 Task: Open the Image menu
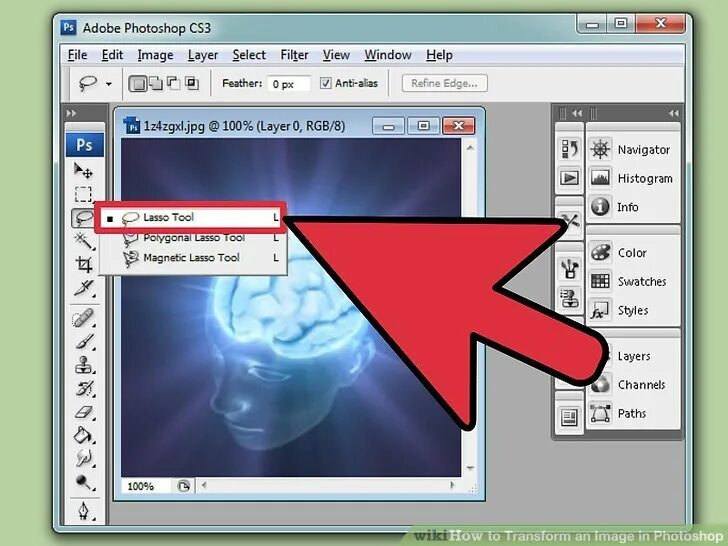pos(155,55)
